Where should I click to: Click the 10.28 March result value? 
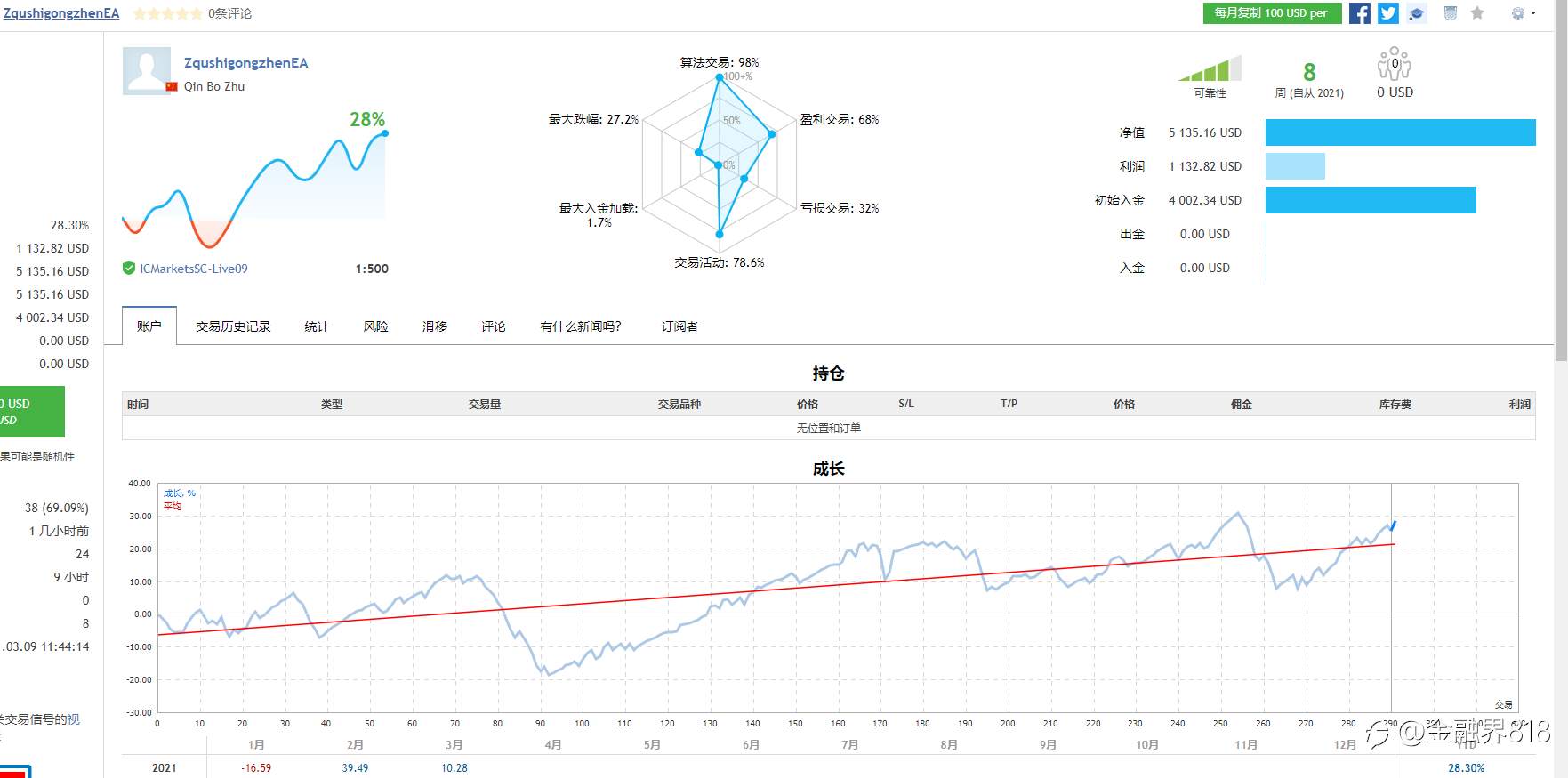pyautogui.click(x=454, y=767)
